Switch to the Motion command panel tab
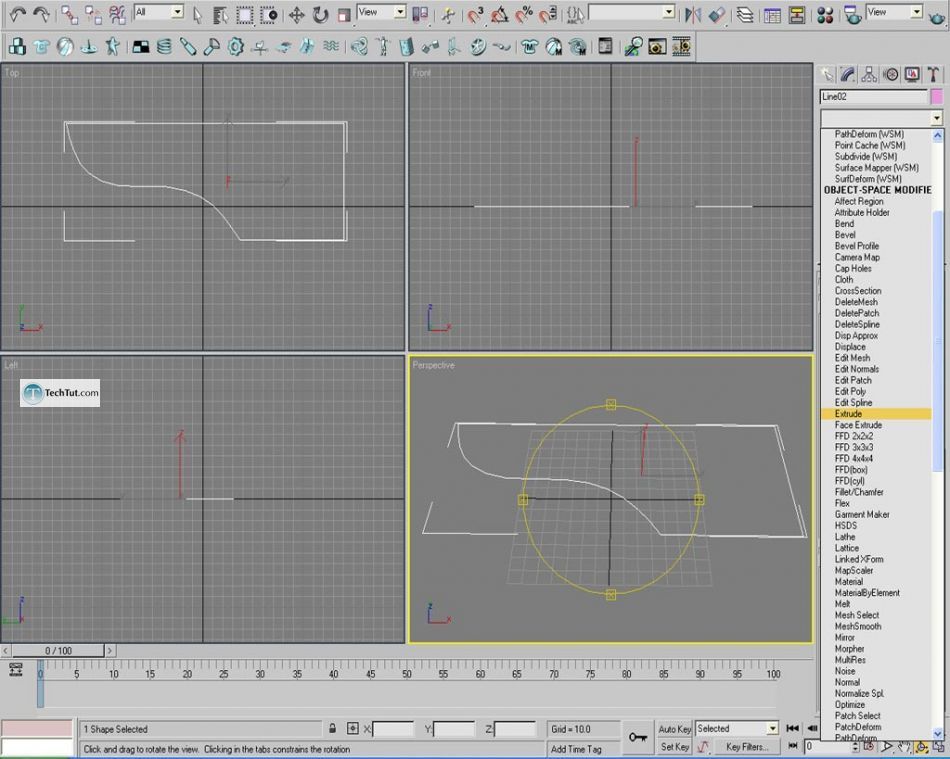This screenshot has height=759, width=950. (x=890, y=75)
